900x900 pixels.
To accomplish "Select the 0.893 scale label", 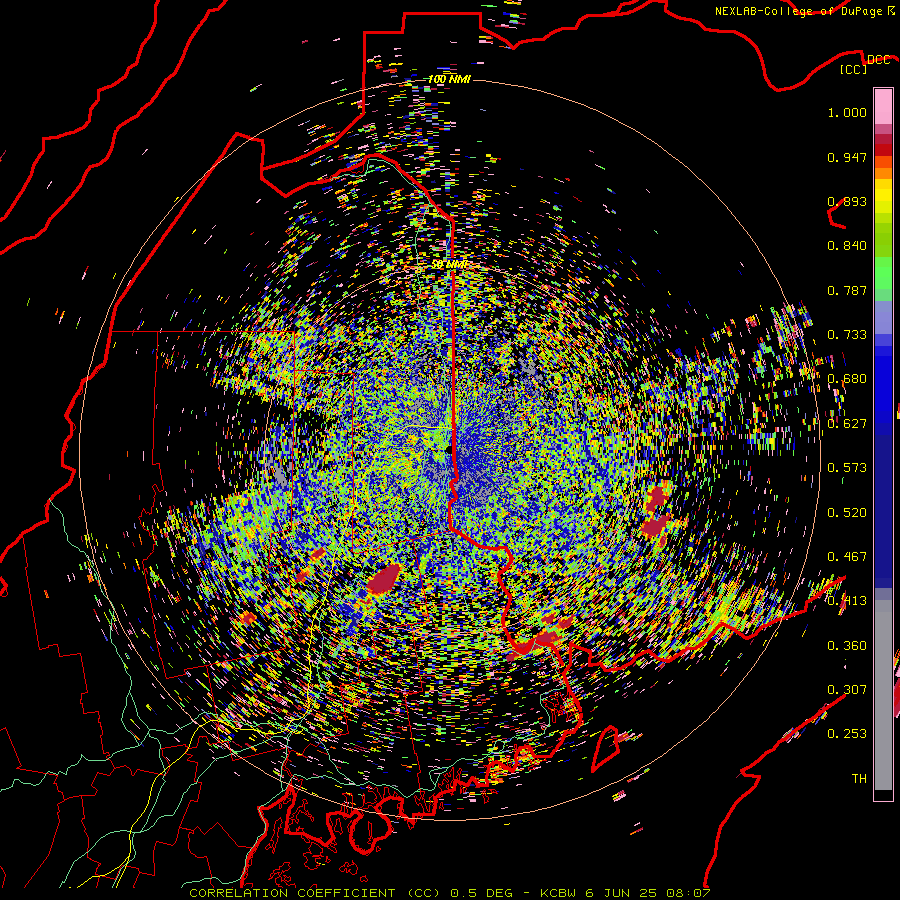I will [x=847, y=201].
